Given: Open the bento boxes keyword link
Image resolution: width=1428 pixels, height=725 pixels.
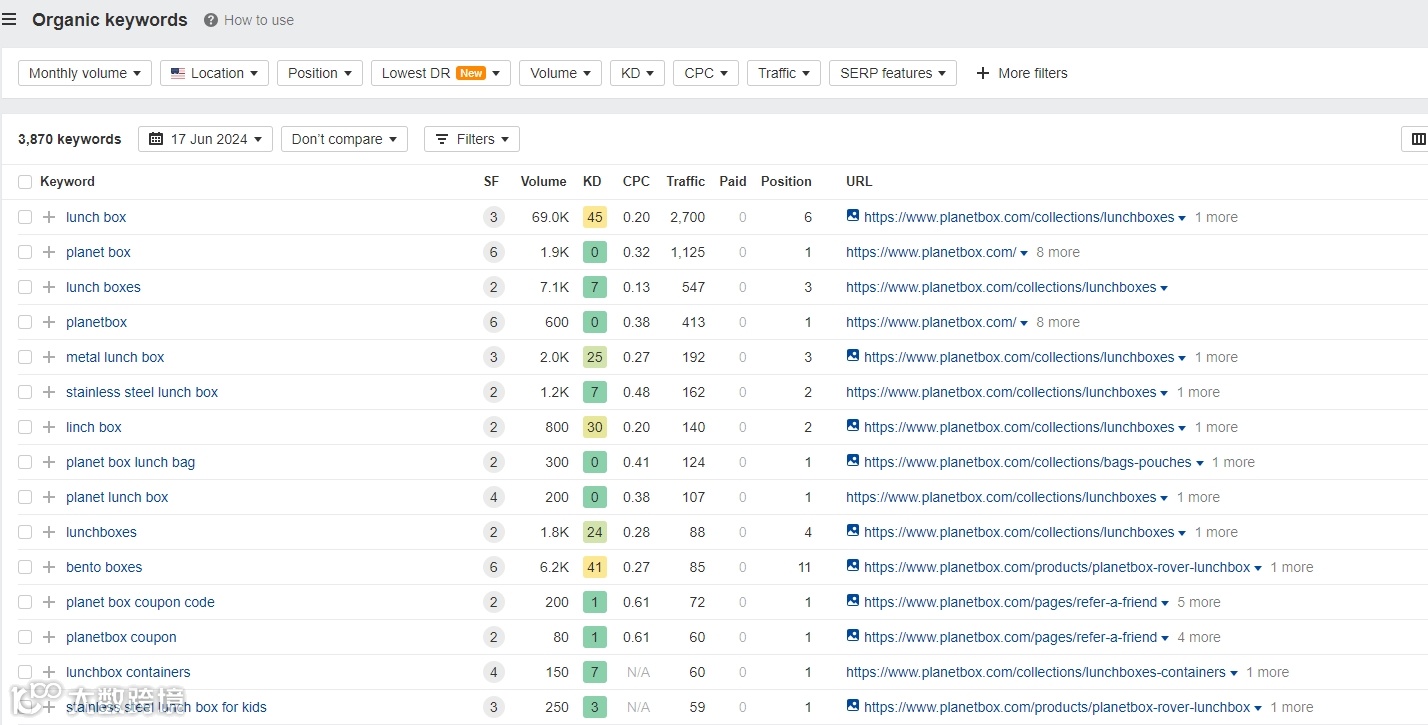Looking at the screenshot, I should [104, 567].
